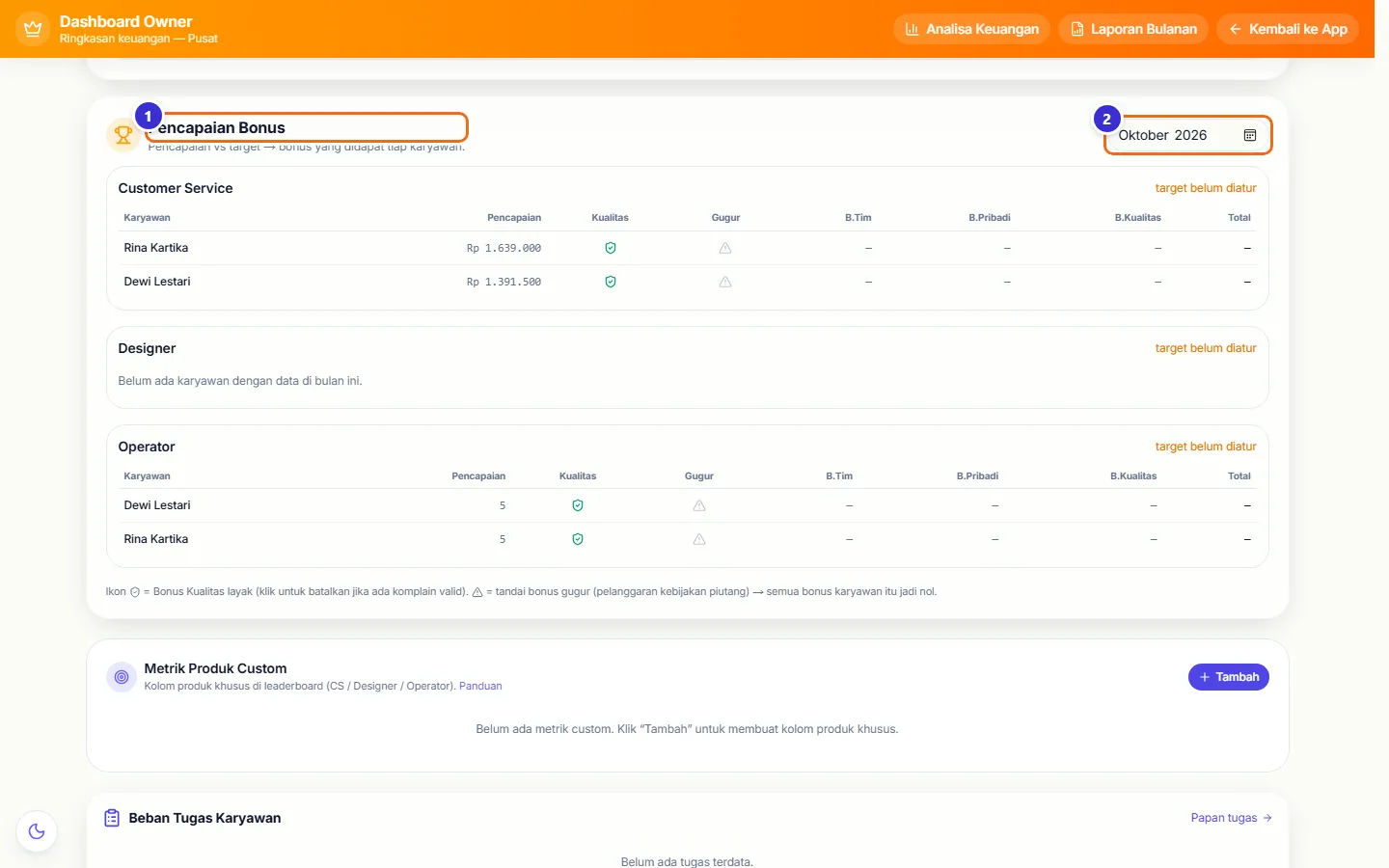Open Analisa Keuangan page

972,29
